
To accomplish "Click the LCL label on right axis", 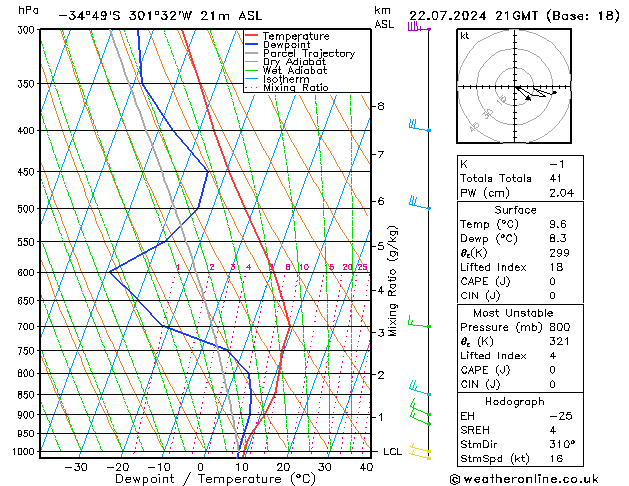I will [393, 452].
